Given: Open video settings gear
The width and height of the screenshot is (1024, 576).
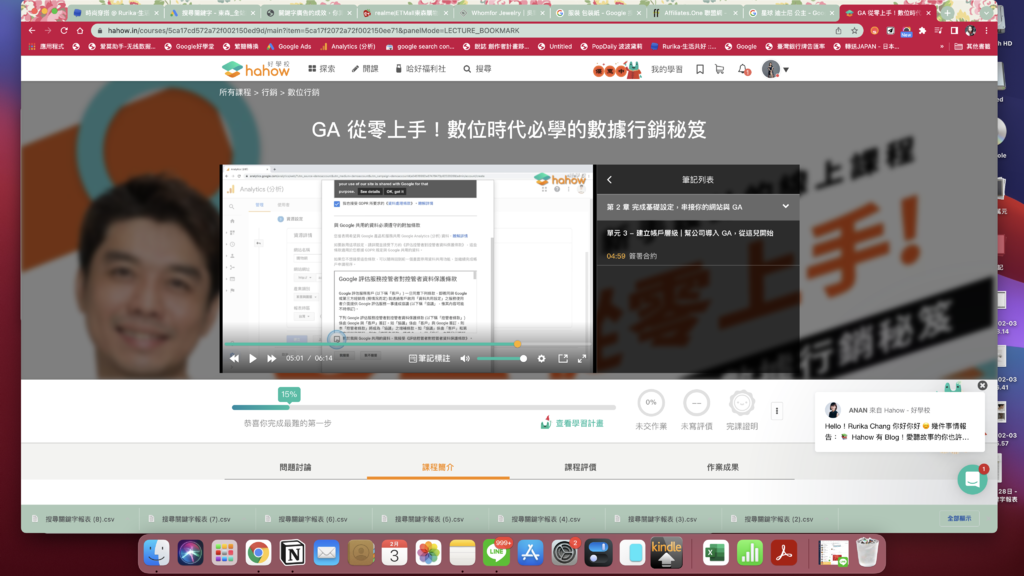Looking at the screenshot, I should point(542,358).
